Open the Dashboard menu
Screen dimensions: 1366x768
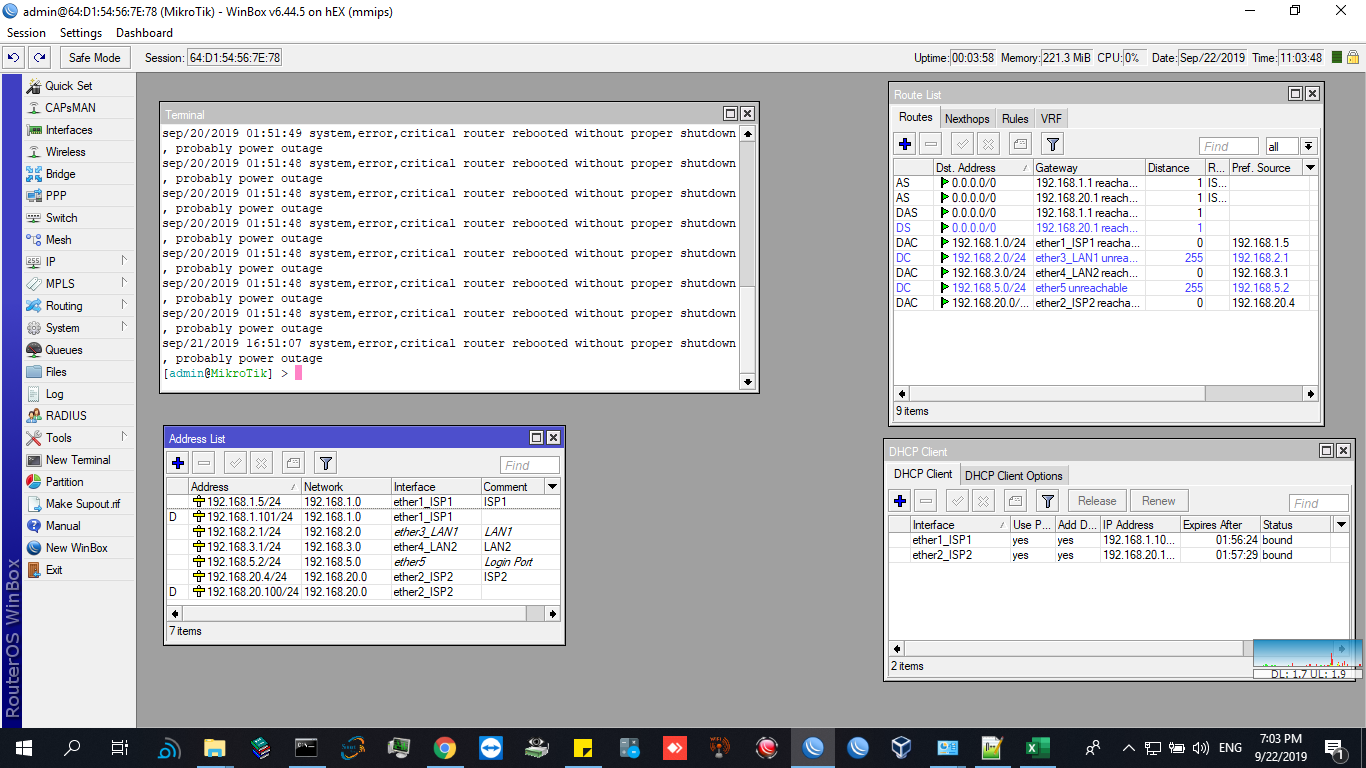coord(144,33)
